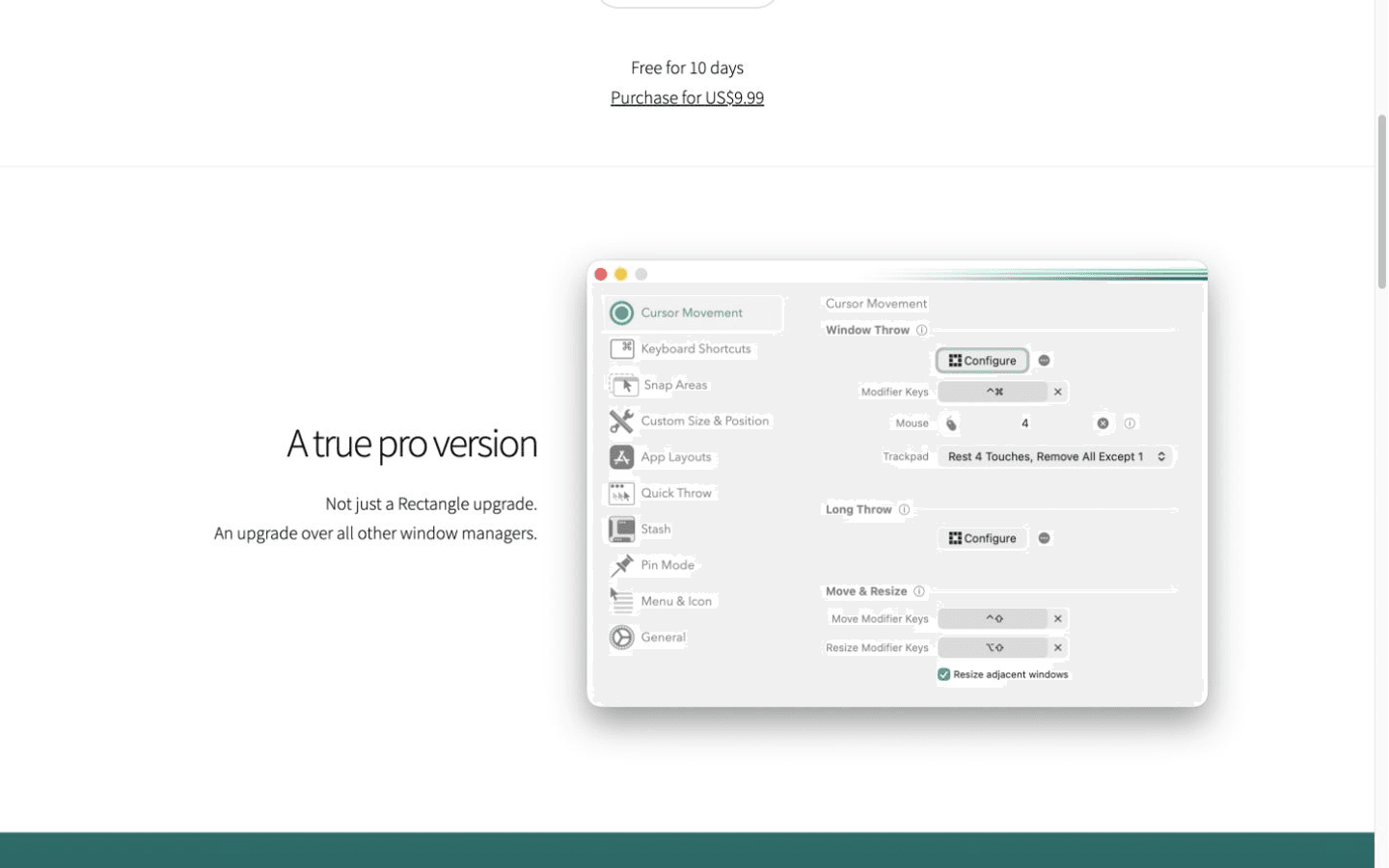This screenshot has width=1389, height=868.
Task: Open the Menu & Icon sidebar icon
Action: (622, 601)
